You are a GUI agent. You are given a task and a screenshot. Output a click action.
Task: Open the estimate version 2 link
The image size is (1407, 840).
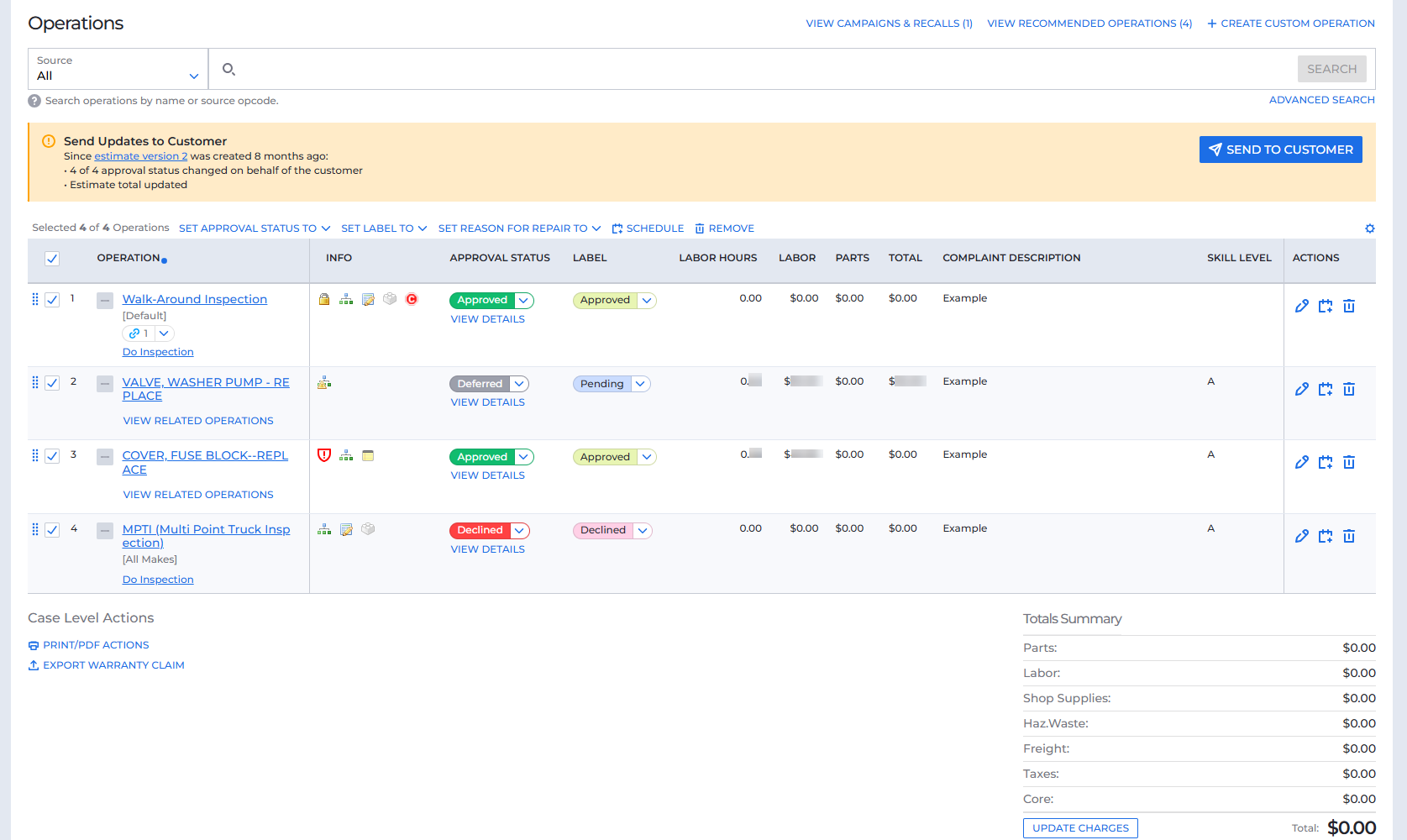pyautogui.click(x=141, y=156)
